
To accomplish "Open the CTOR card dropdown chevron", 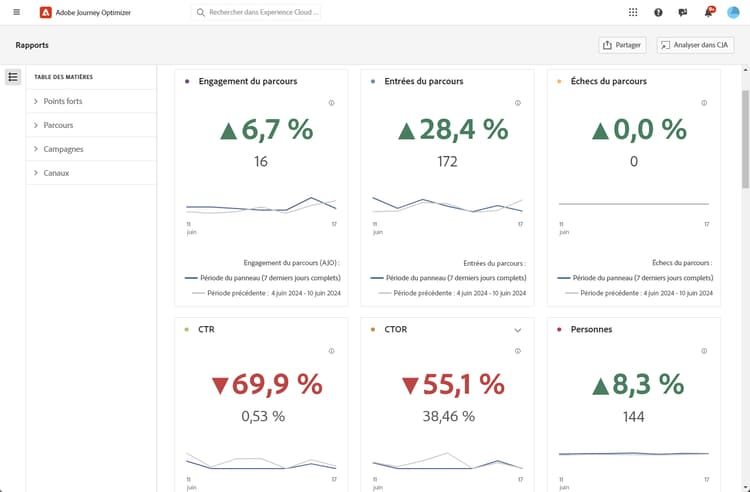I will coord(518,330).
